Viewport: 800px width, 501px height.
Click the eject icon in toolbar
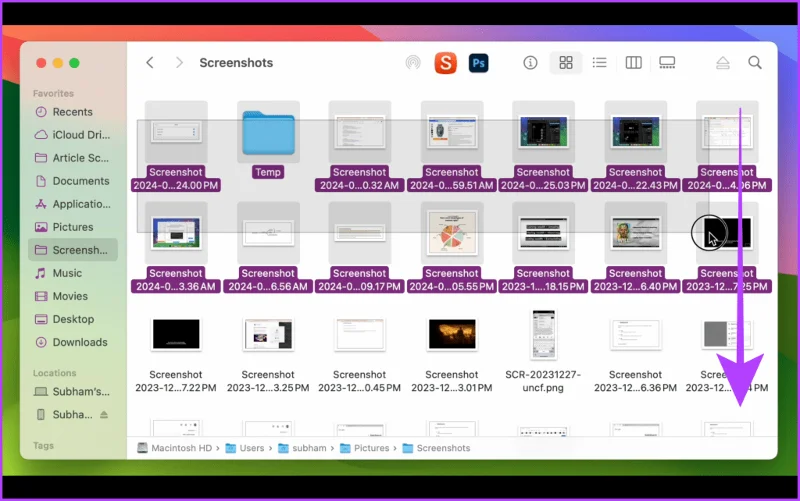(722, 63)
